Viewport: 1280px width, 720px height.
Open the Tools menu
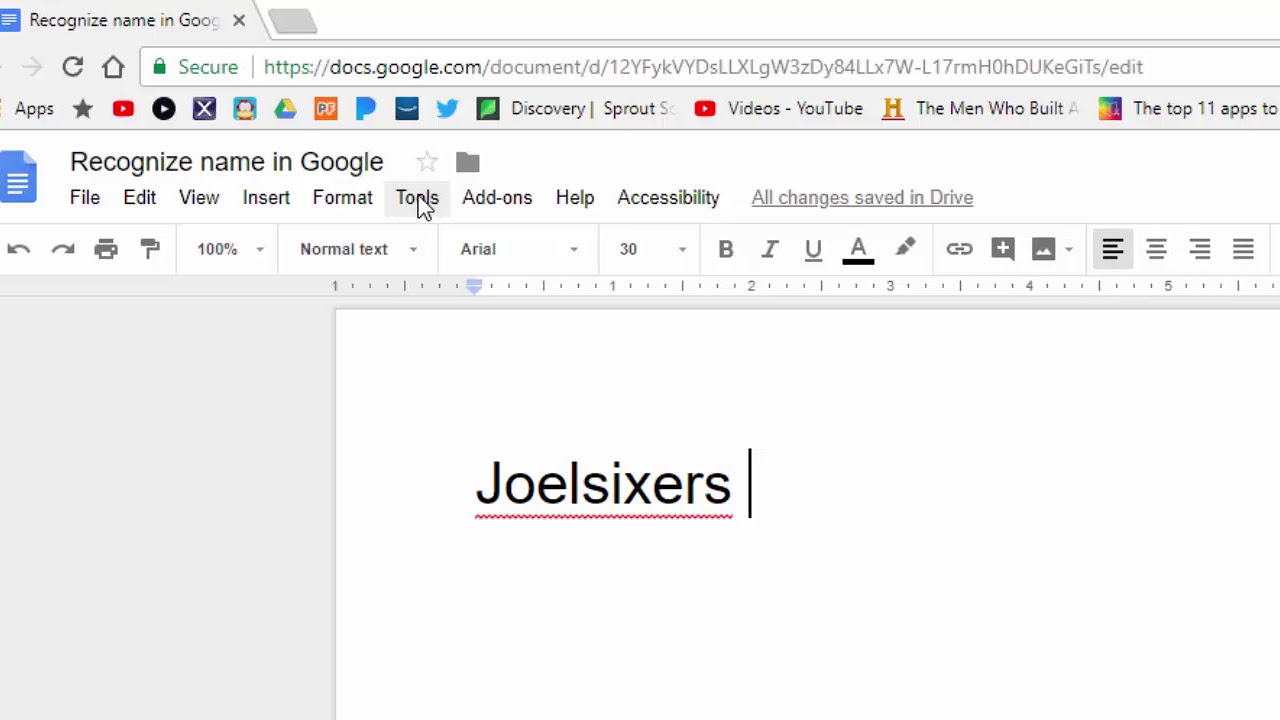click(x=417, y=198)
